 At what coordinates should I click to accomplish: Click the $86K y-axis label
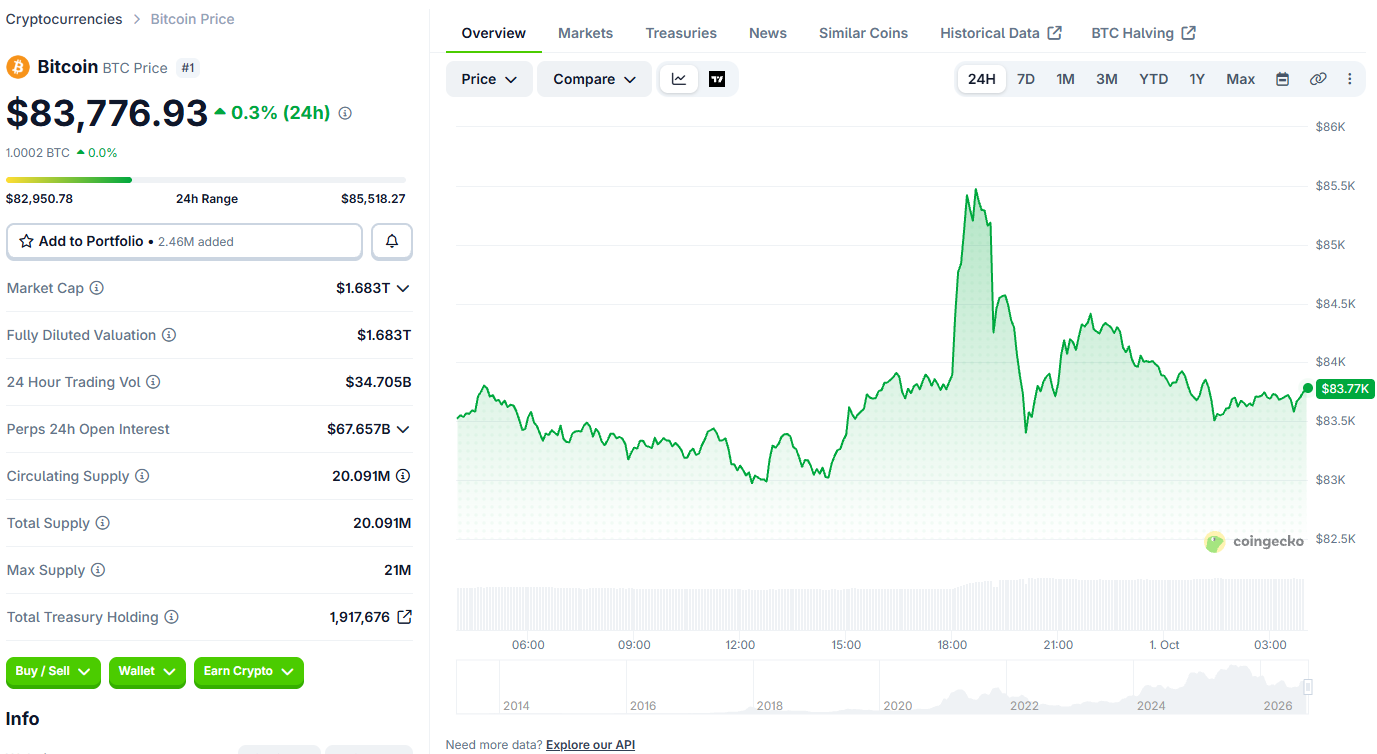coord(1330,127)
